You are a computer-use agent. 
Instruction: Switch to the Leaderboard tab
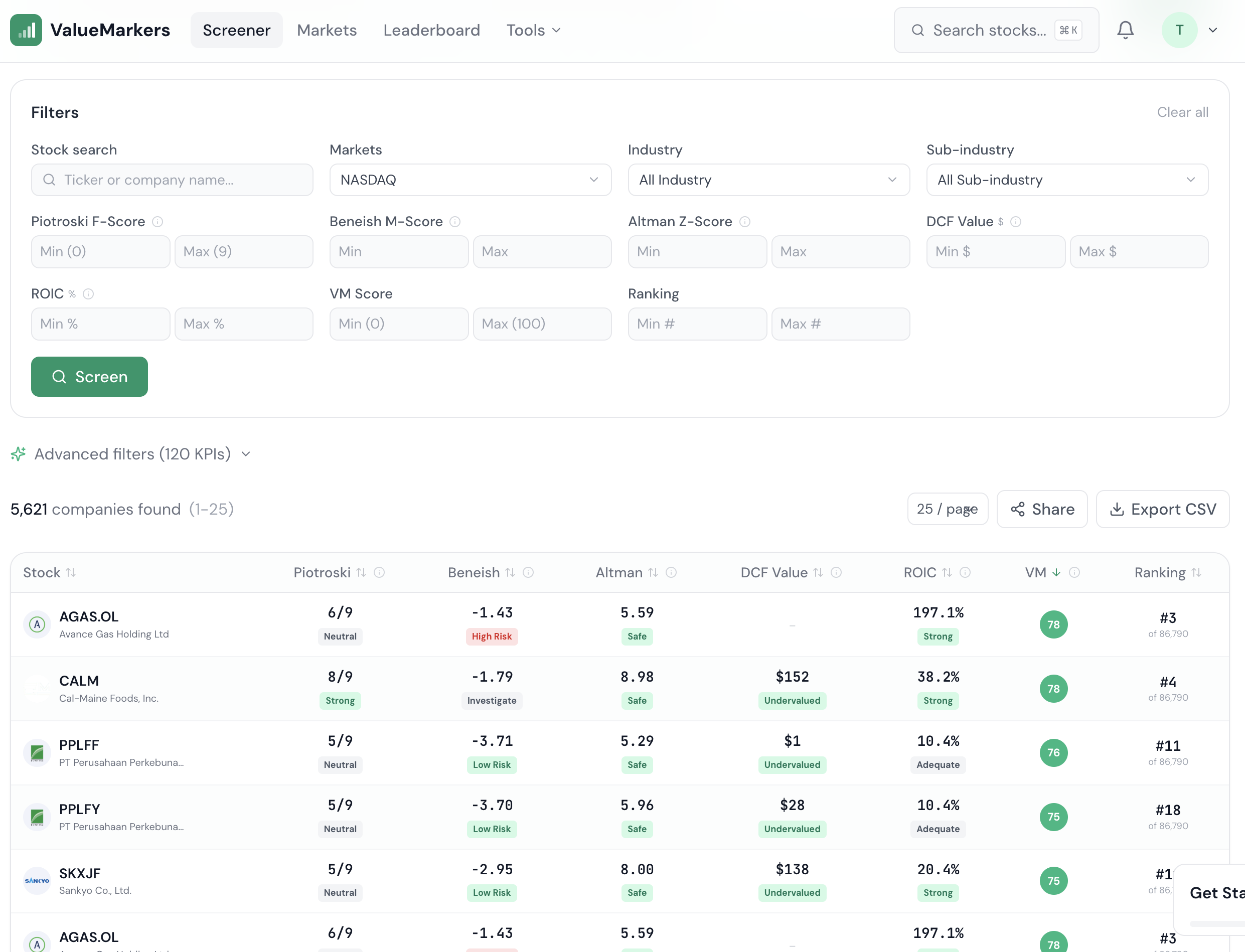[431, 30]
